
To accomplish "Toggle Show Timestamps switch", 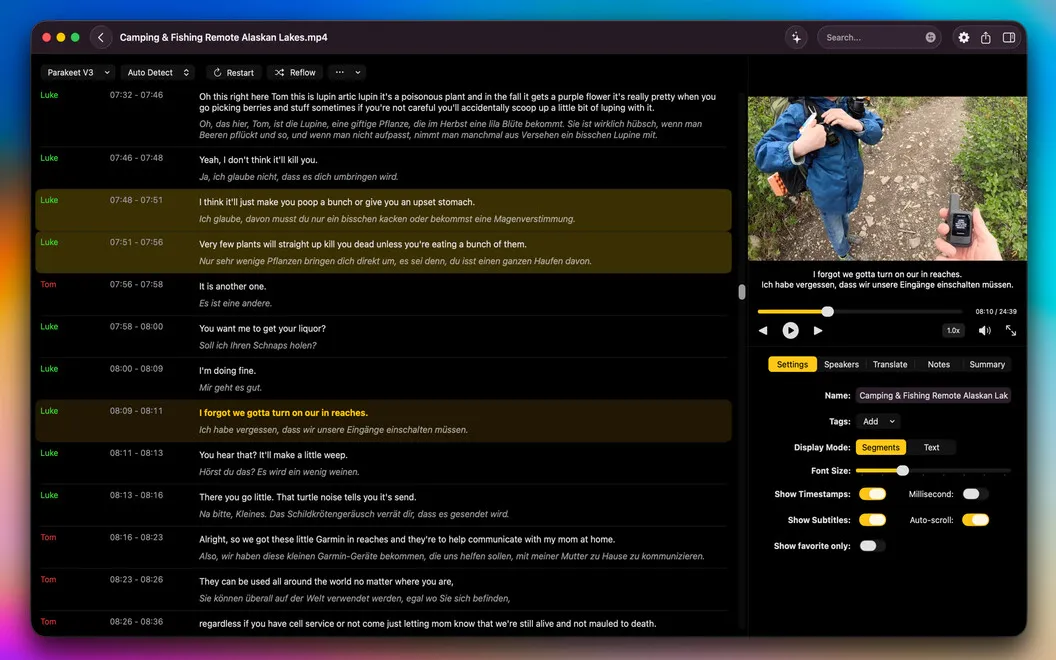I will point(872,494).
